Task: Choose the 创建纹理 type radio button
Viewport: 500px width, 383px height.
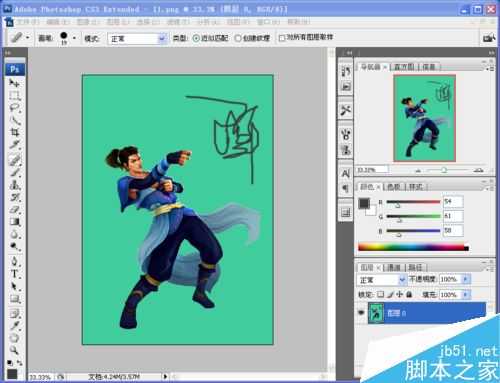Action: tap(238, 38)
